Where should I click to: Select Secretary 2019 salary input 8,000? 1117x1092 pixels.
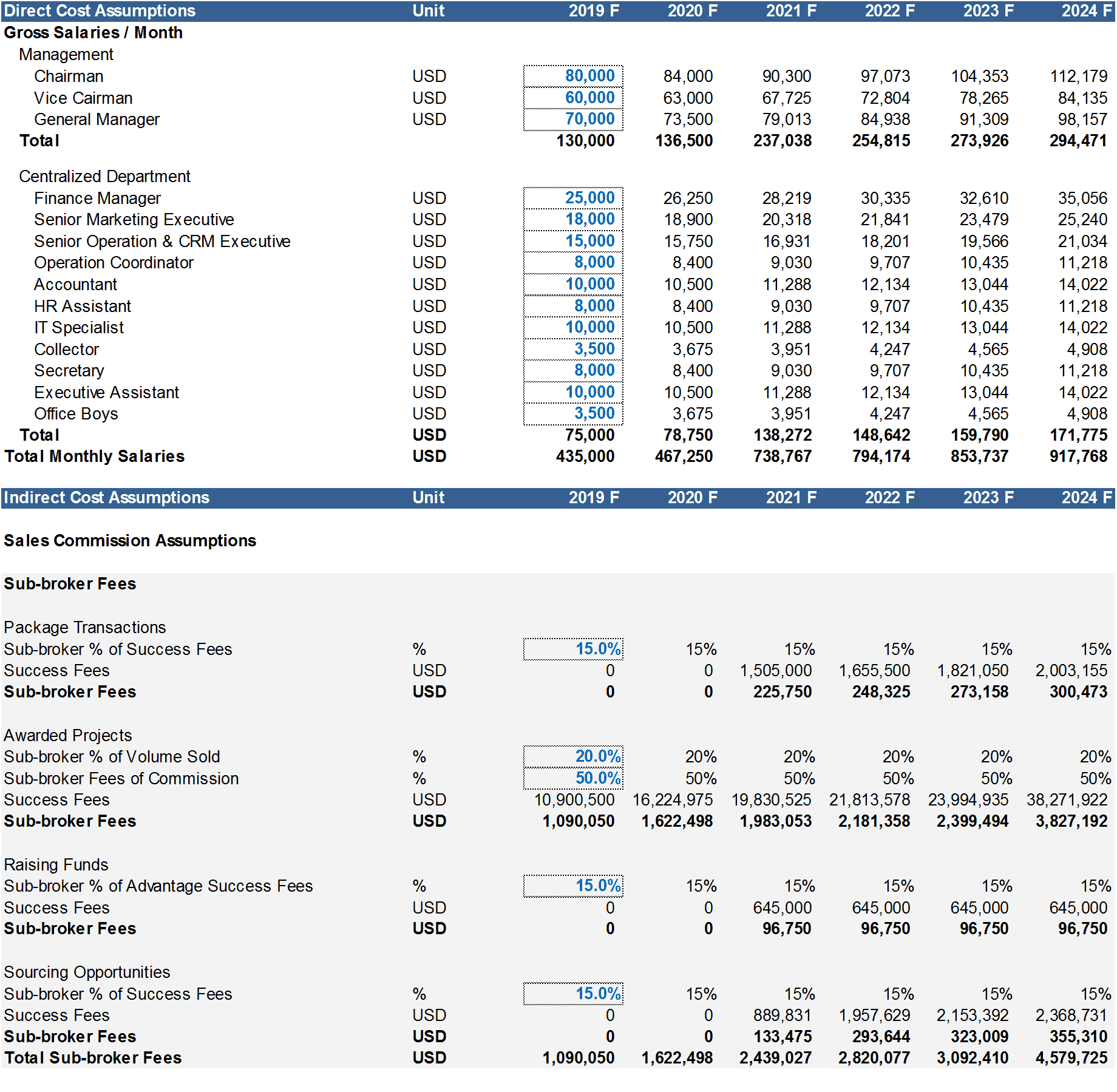point(573,370)
